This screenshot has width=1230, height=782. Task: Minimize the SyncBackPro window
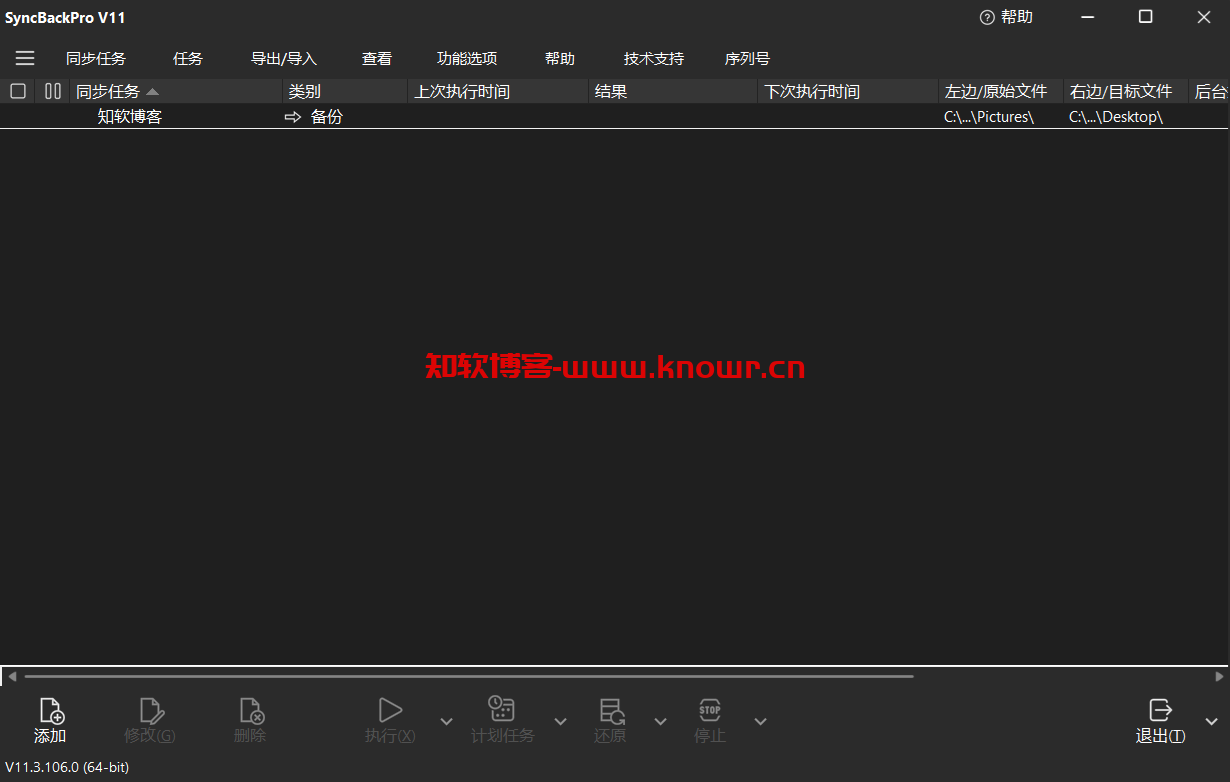(1088, 17)
